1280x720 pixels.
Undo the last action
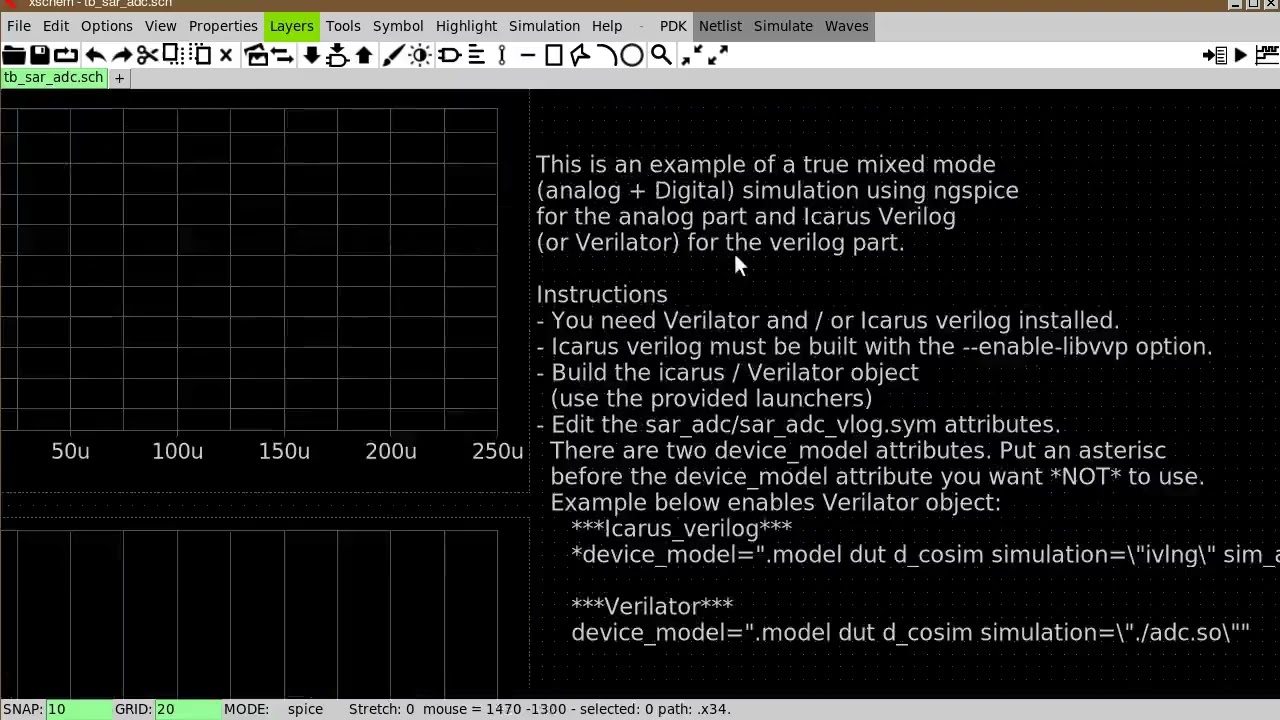click(x=95, y=55)
